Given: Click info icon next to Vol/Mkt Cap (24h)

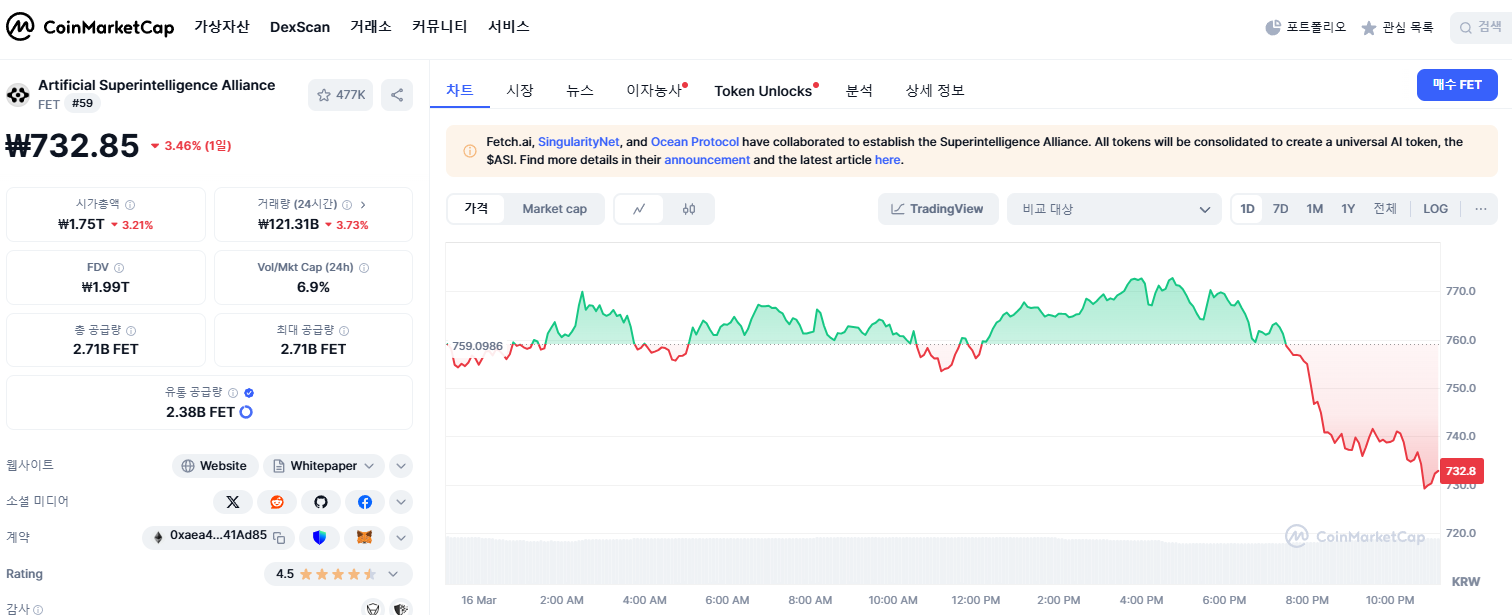Looking at the screenshot, I should pos(364,268).
